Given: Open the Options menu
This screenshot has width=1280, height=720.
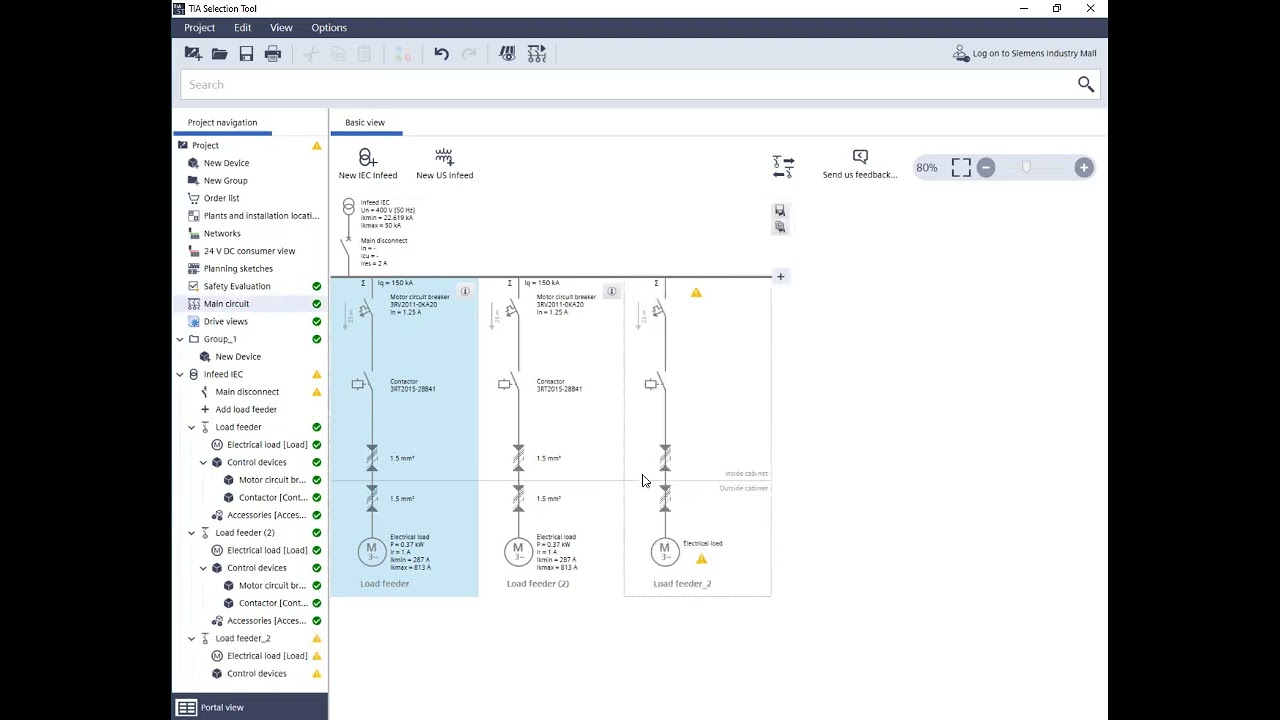Looking at the screenshot, I should click(329, 28).
